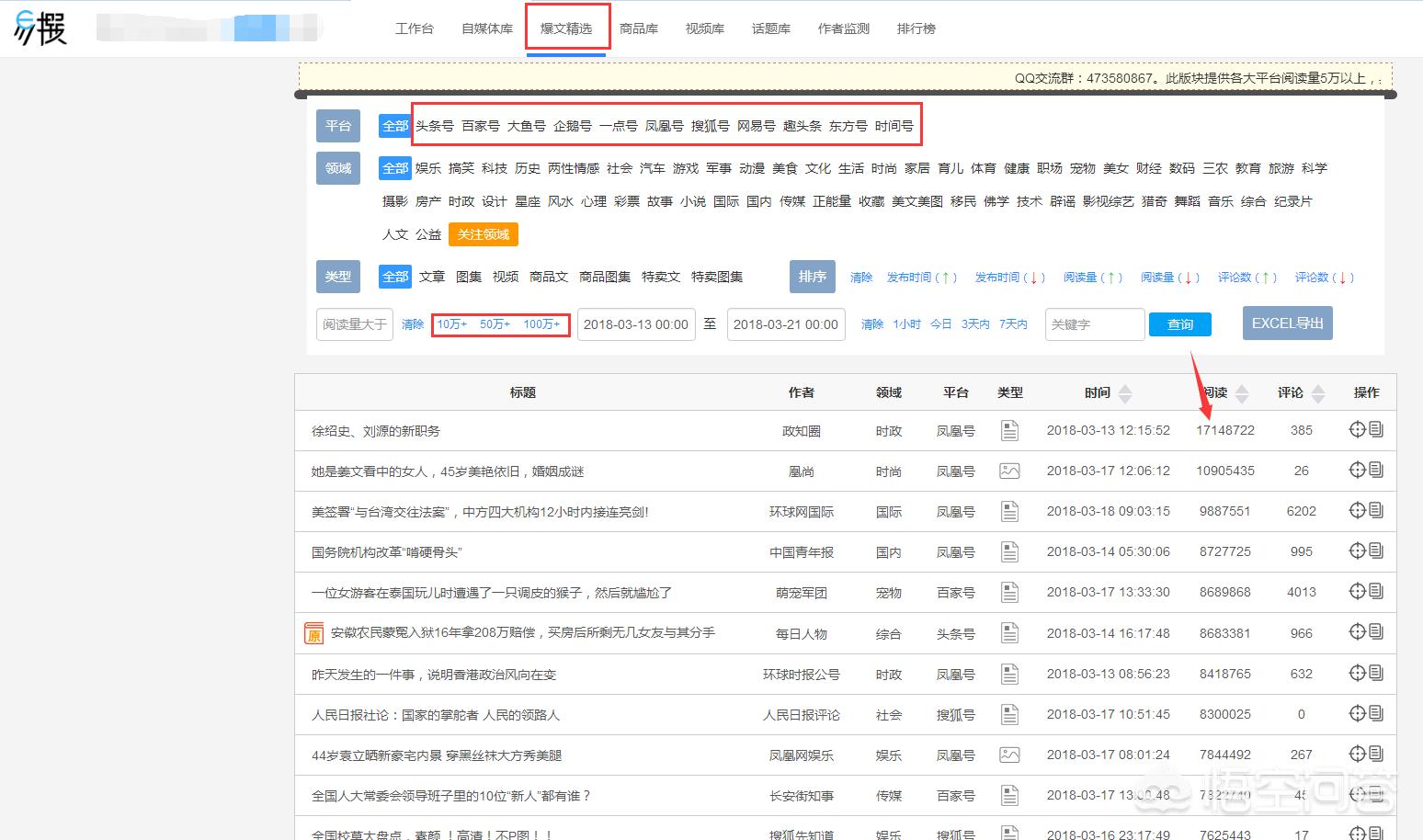Image resolution: width=1423 pixels, height=840 pixels.
Task: Filter platform by 头条号
Action: [435, 126]
